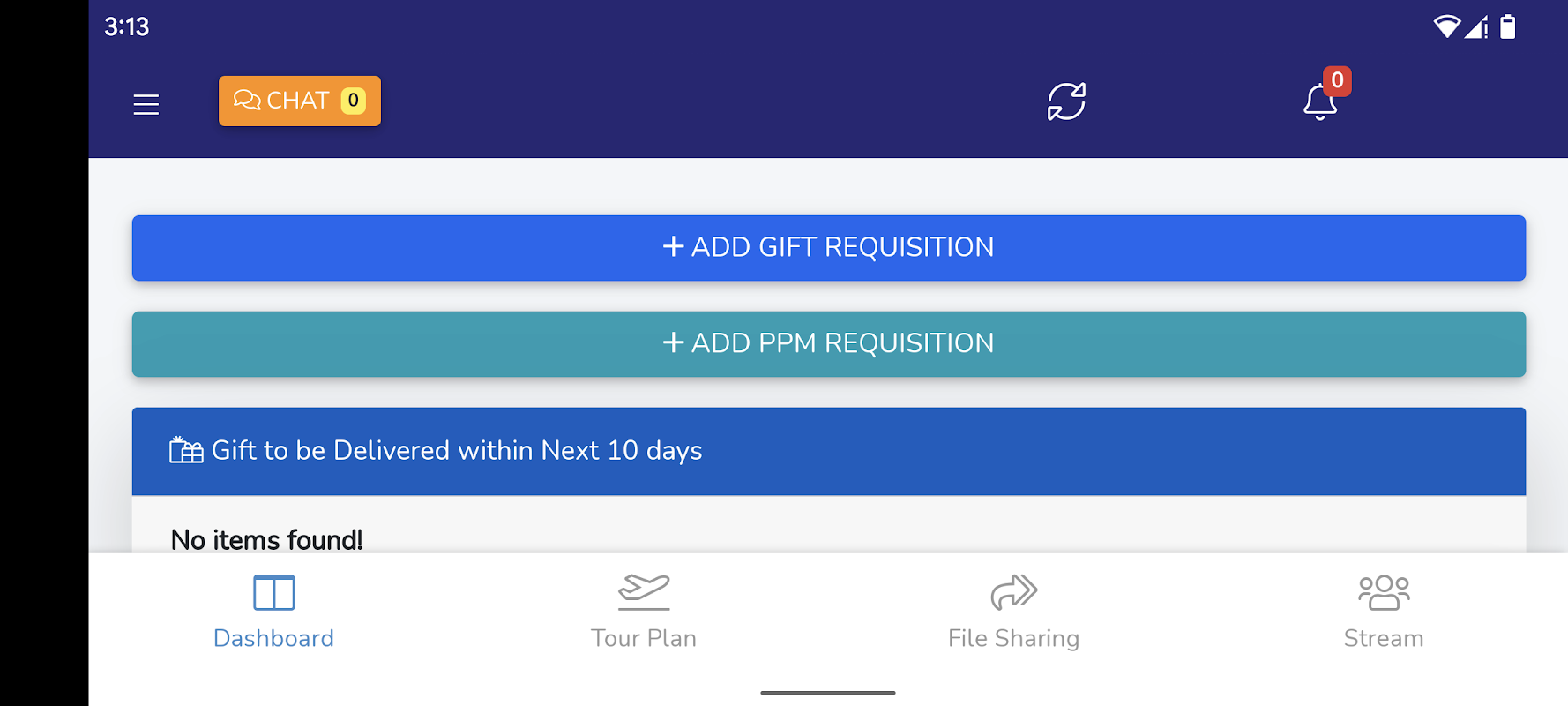
Task: Open notifications bell icon
Action: point(1319,103)
